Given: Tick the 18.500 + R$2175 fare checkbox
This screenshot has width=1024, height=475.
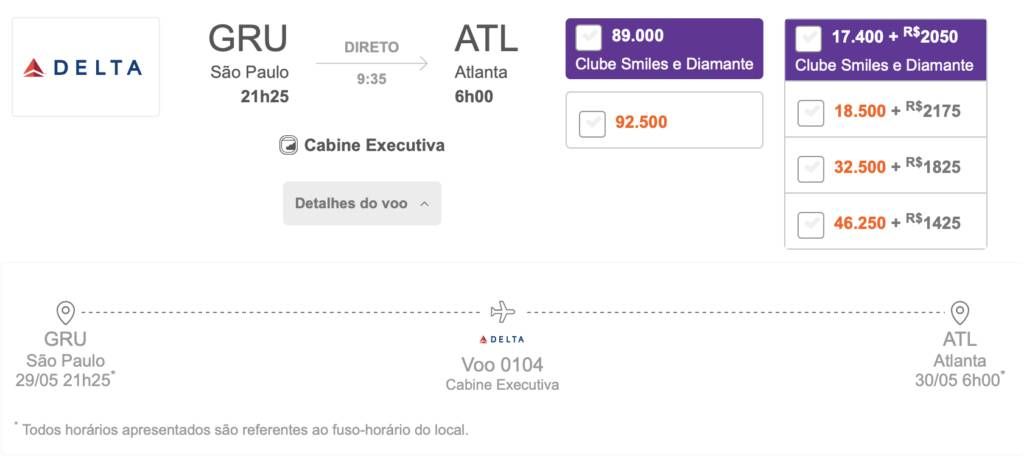Looking at the screenshot, I should 810,113.
